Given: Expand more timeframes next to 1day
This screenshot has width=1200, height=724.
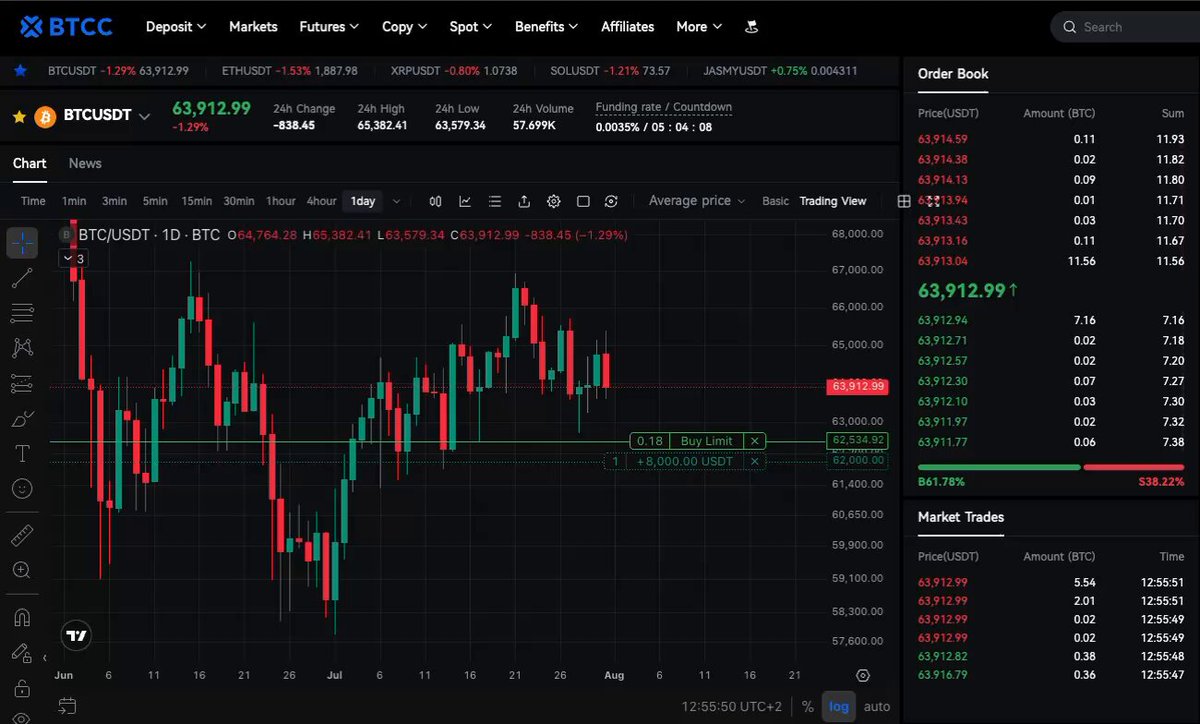Looking at the screenshot, I should click(397, 201).
